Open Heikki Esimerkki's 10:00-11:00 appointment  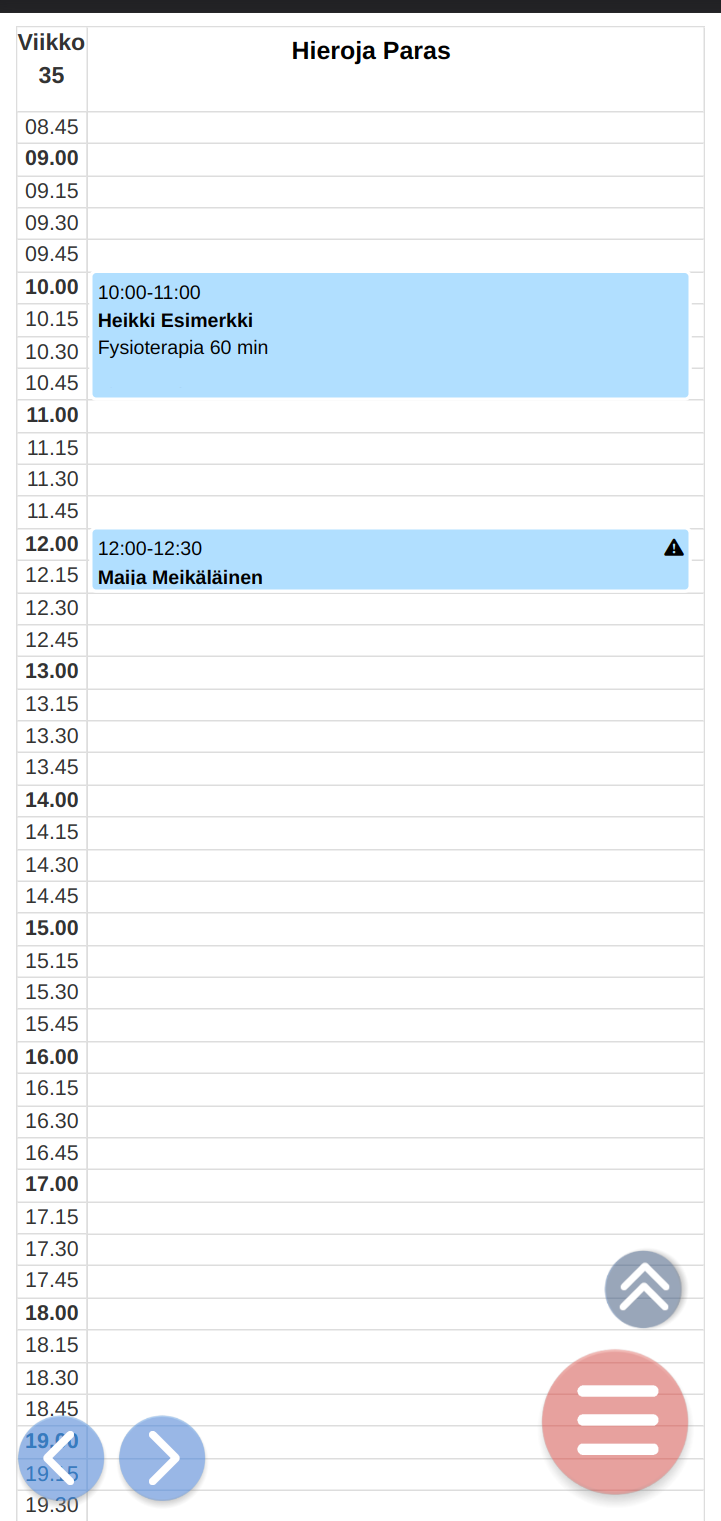point(390,335)
